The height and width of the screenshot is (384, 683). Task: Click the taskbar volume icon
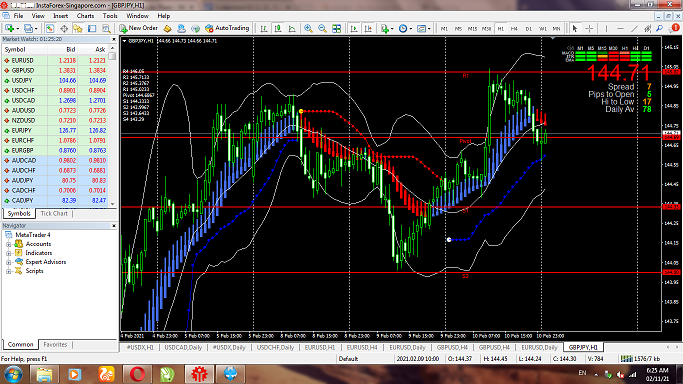pyautogui.click(x=621, y=374)
